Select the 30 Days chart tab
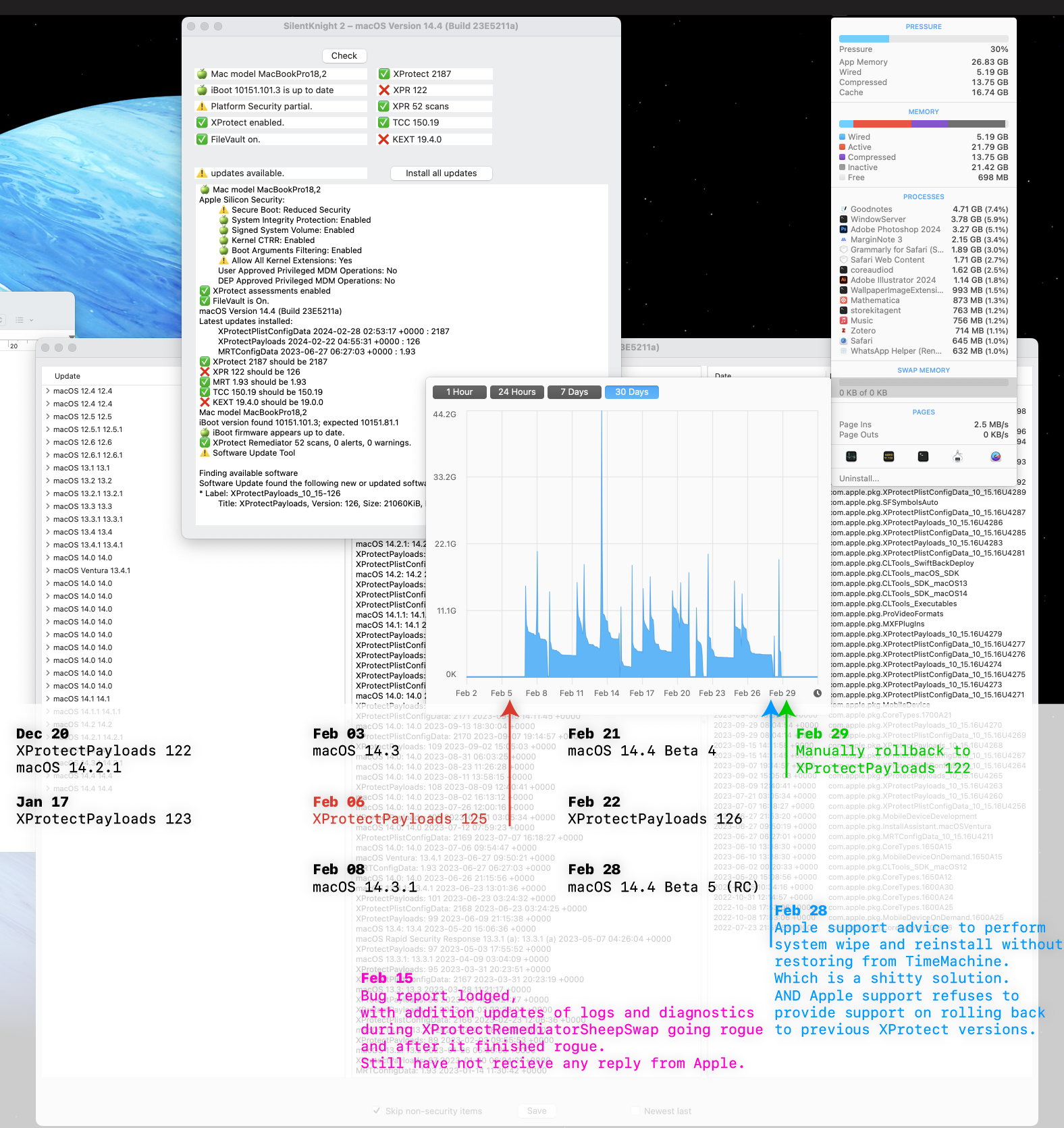This screenshot has height=1128, width=1064. click(x=632, y=392)
